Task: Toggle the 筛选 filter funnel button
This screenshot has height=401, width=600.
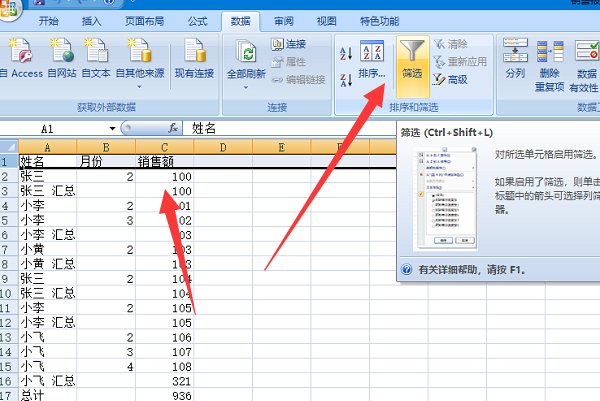Action: [x=412, y=65]
